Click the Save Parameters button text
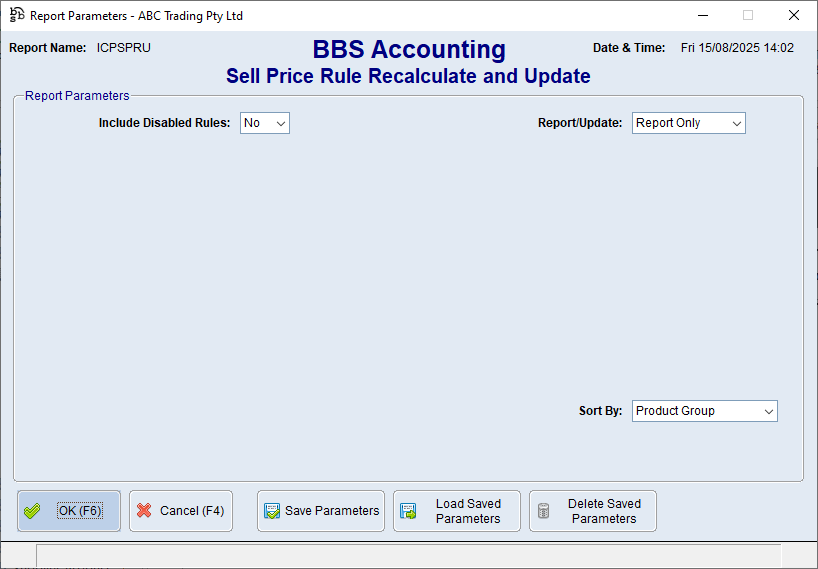Image resolution: width=818 pixels, height=569 pixels. 332,511
